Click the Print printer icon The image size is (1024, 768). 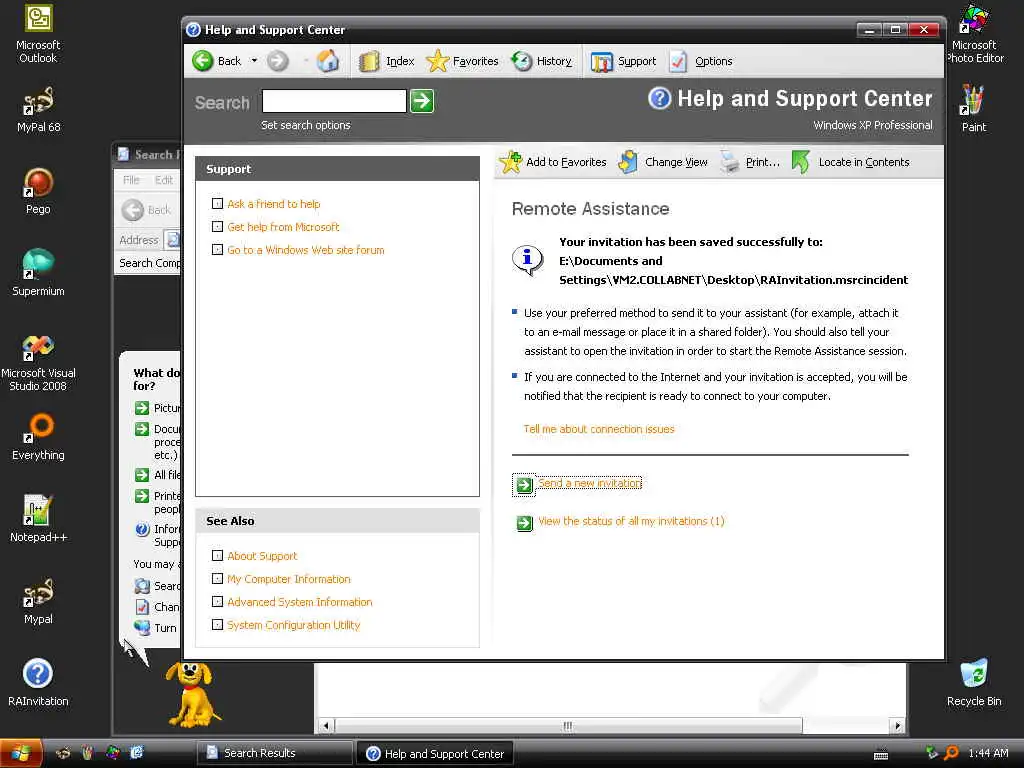pyautogui.click(x=729, y=162)
